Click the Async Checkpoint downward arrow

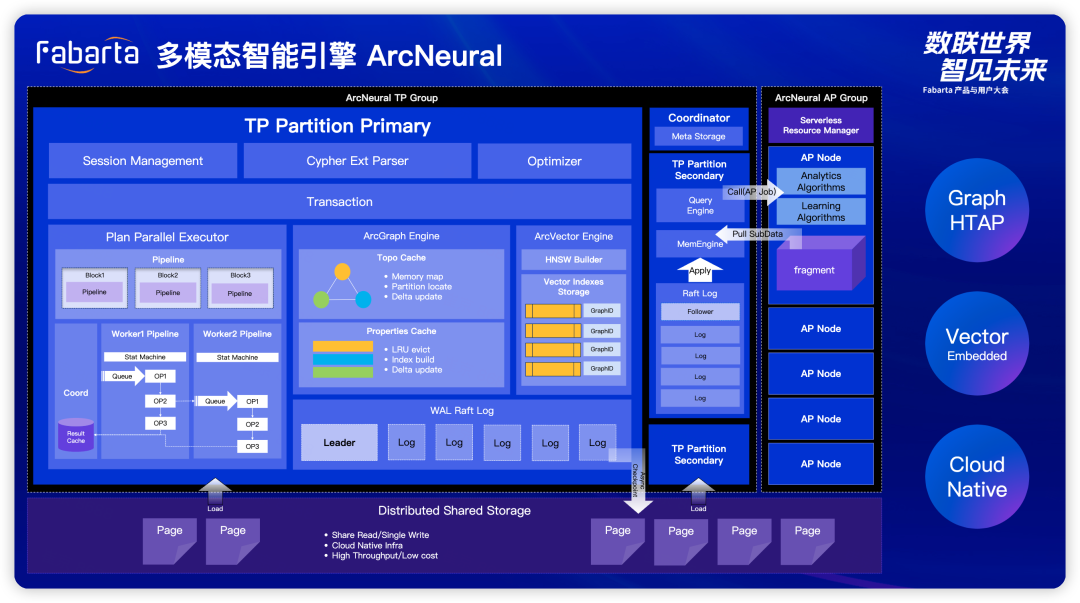click(x=638, y=482)
